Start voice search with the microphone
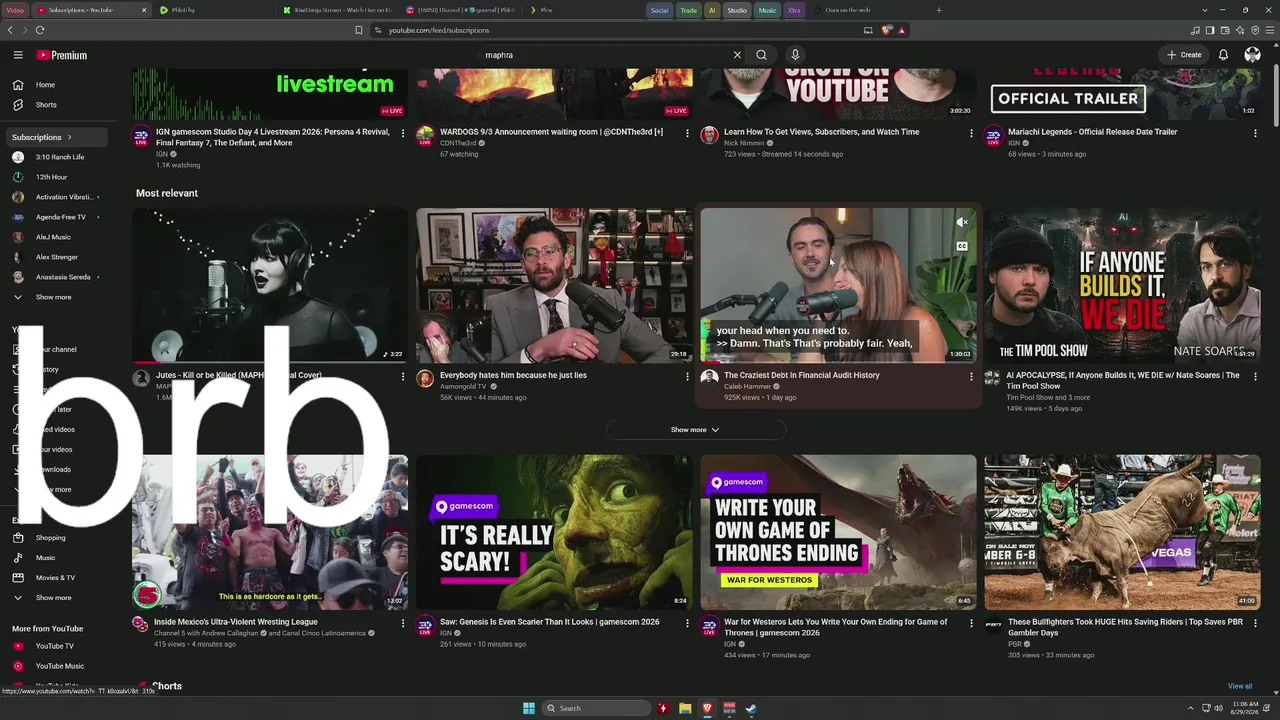Screen dimensions: 1280x720 coord(795,55)
